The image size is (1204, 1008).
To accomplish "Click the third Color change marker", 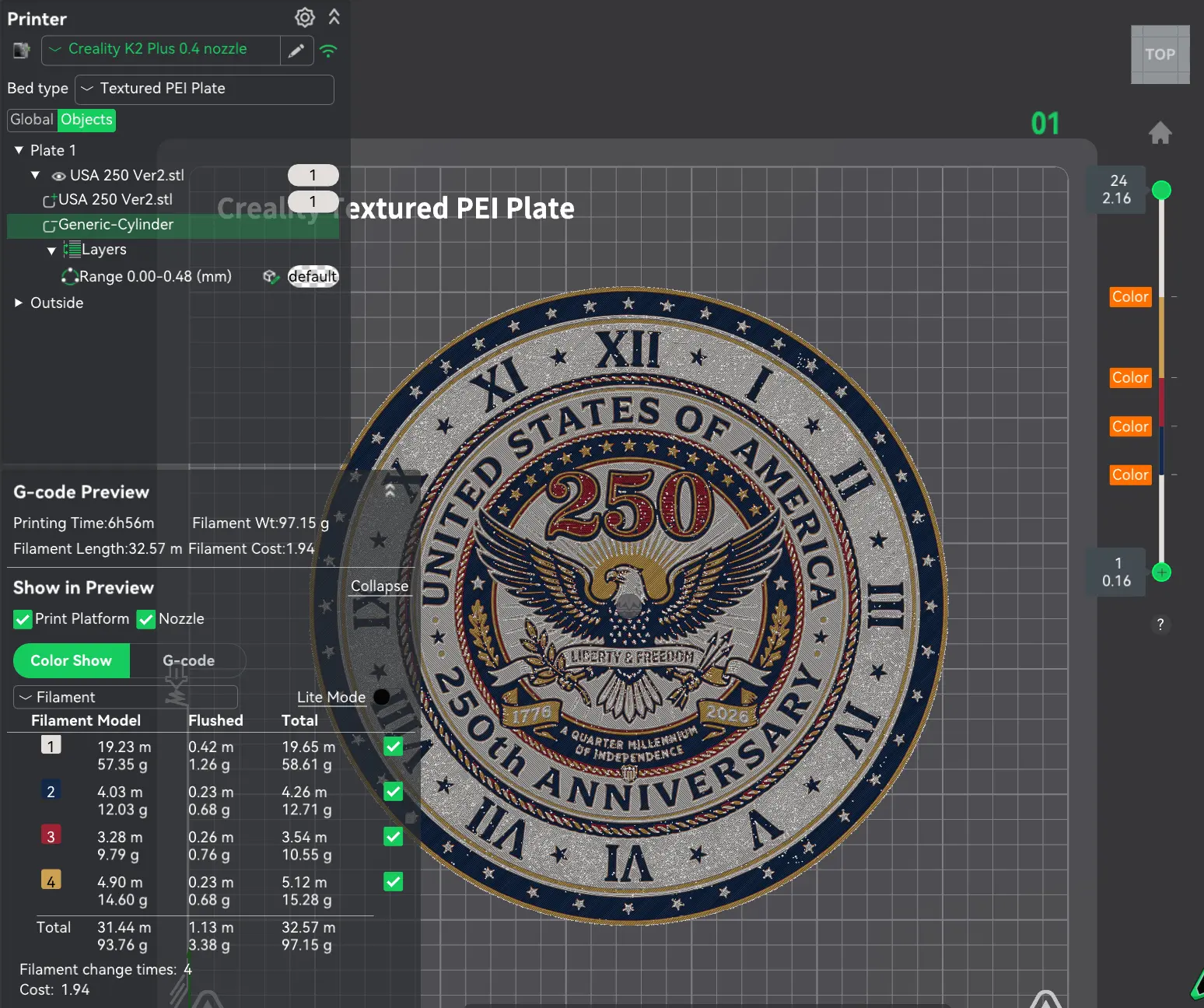I will [x=1130, y=427].
